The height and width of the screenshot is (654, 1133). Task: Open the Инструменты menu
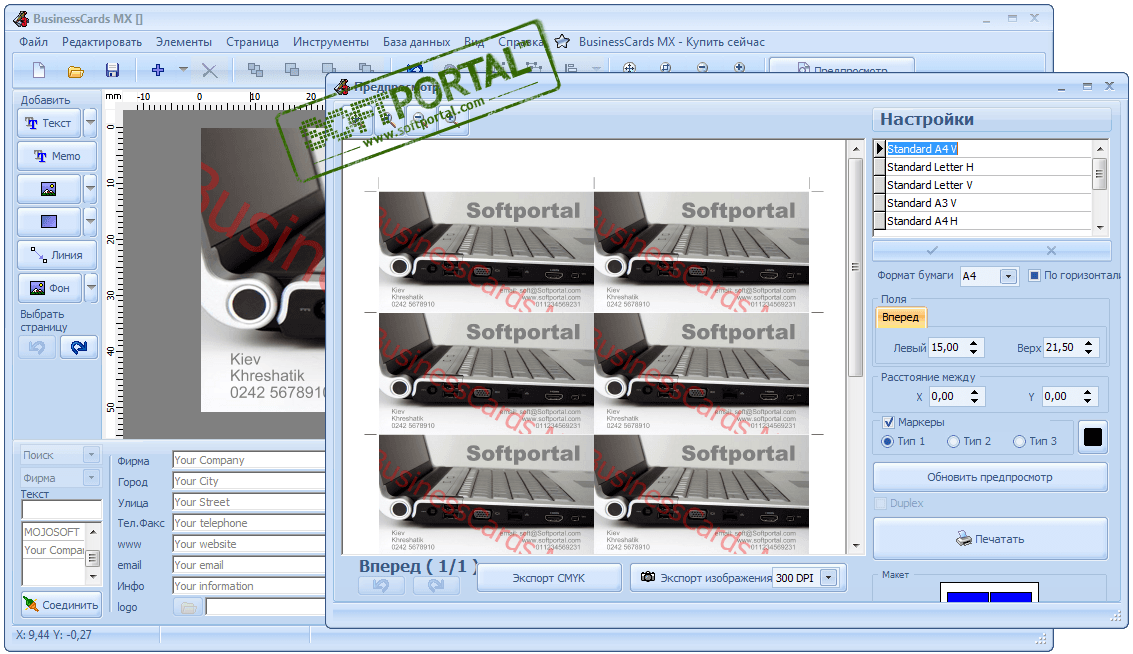click(330, 42)
